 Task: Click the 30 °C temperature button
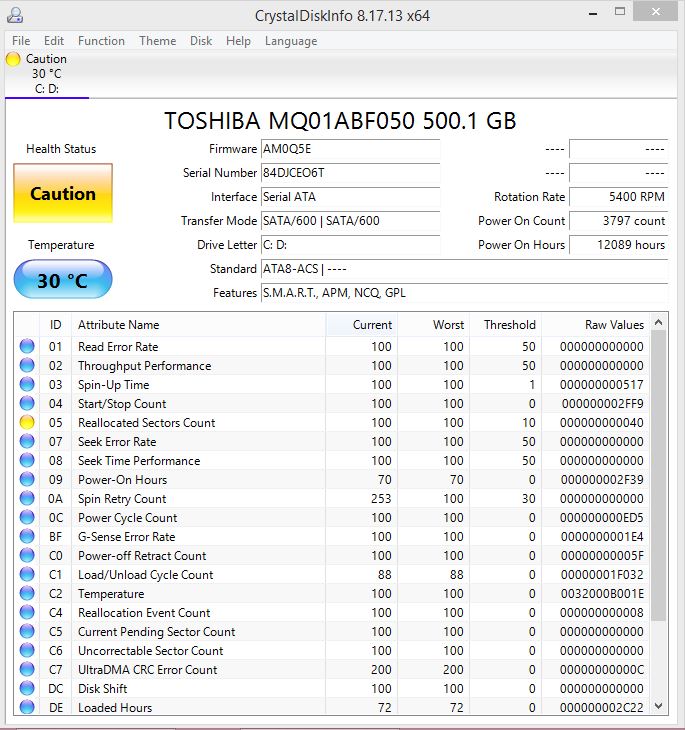pyautogui.click(x=63, y=280)
